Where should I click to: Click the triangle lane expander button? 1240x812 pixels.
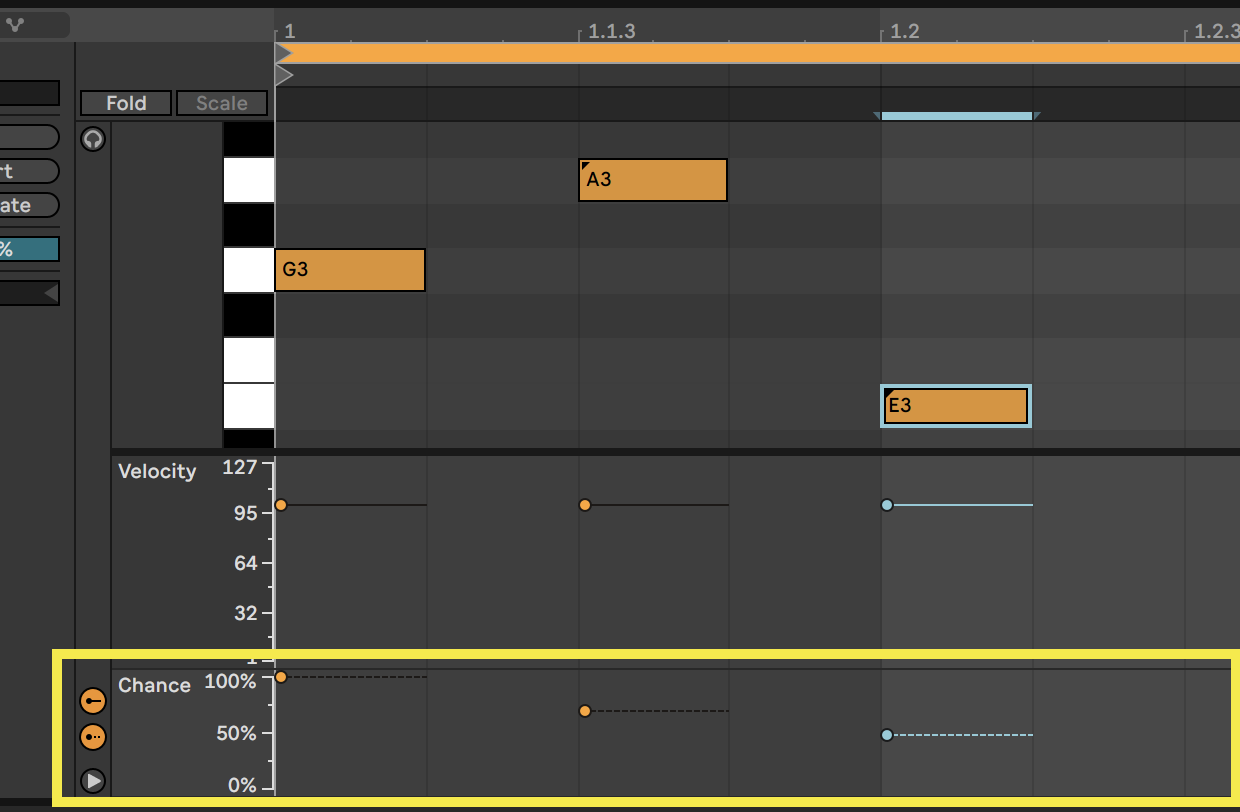coord(93,780)
